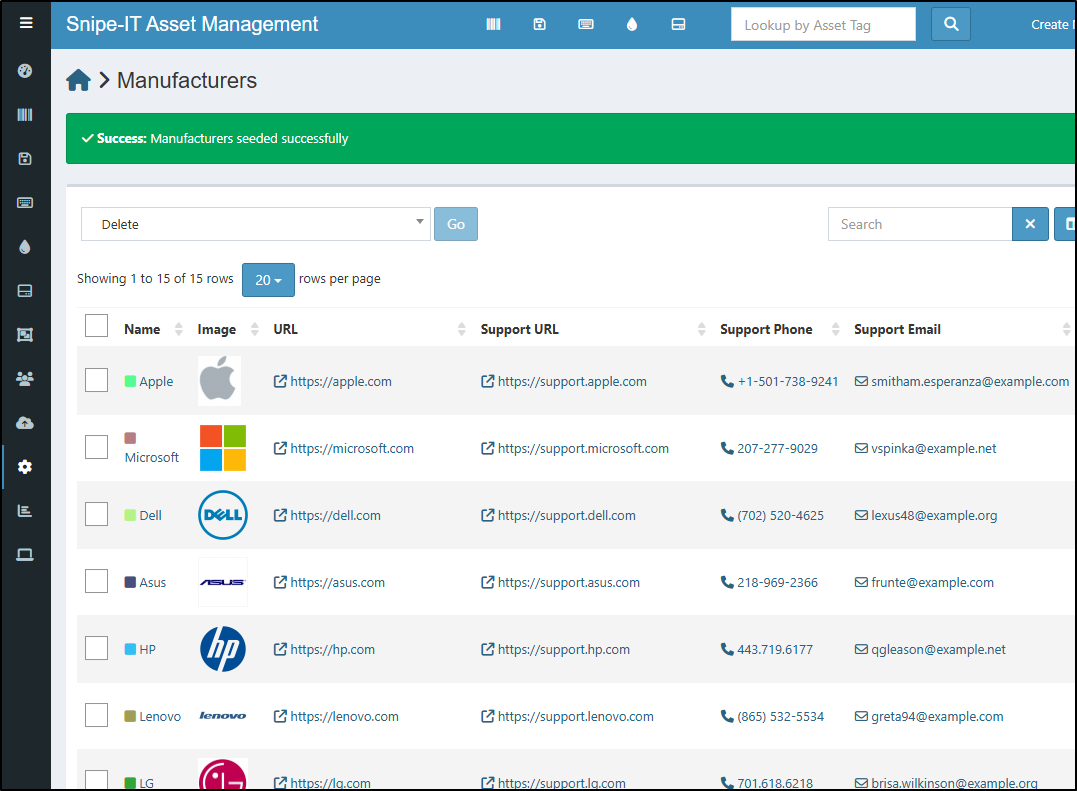Expand the 20 rows per page dropdown
Viewport: 1077px width, 791px height.
pyautogui.click(x=268, y=280)
